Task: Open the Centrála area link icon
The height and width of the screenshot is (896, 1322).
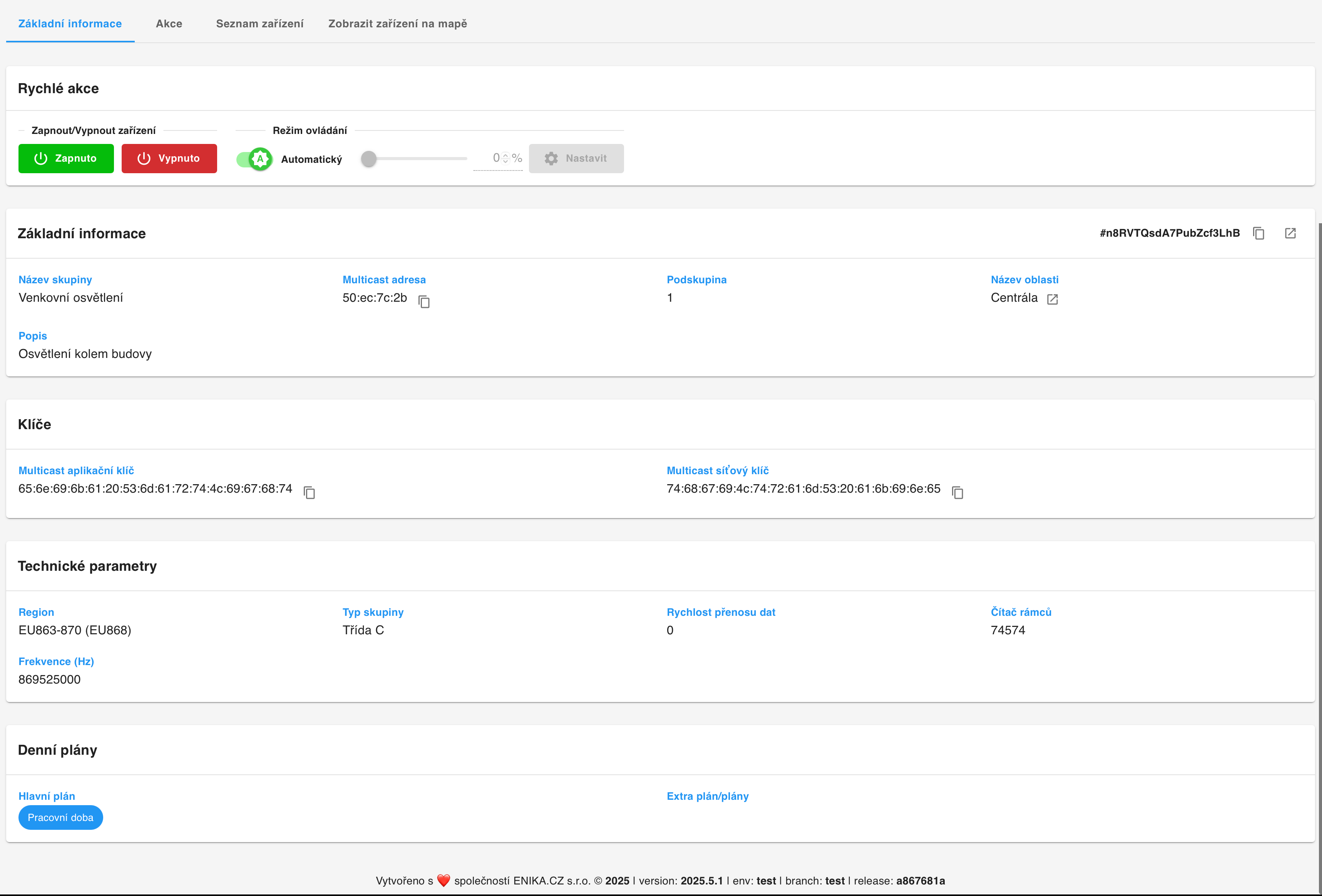Action: [1053, 299]
